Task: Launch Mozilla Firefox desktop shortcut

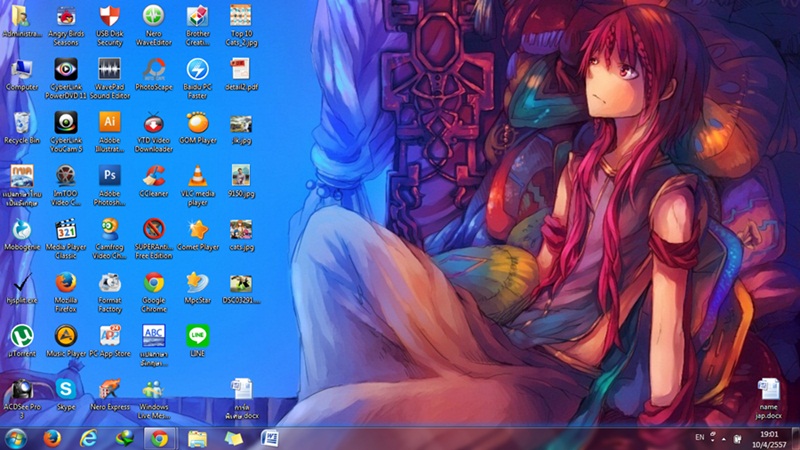Action: [x=66, y=292]
